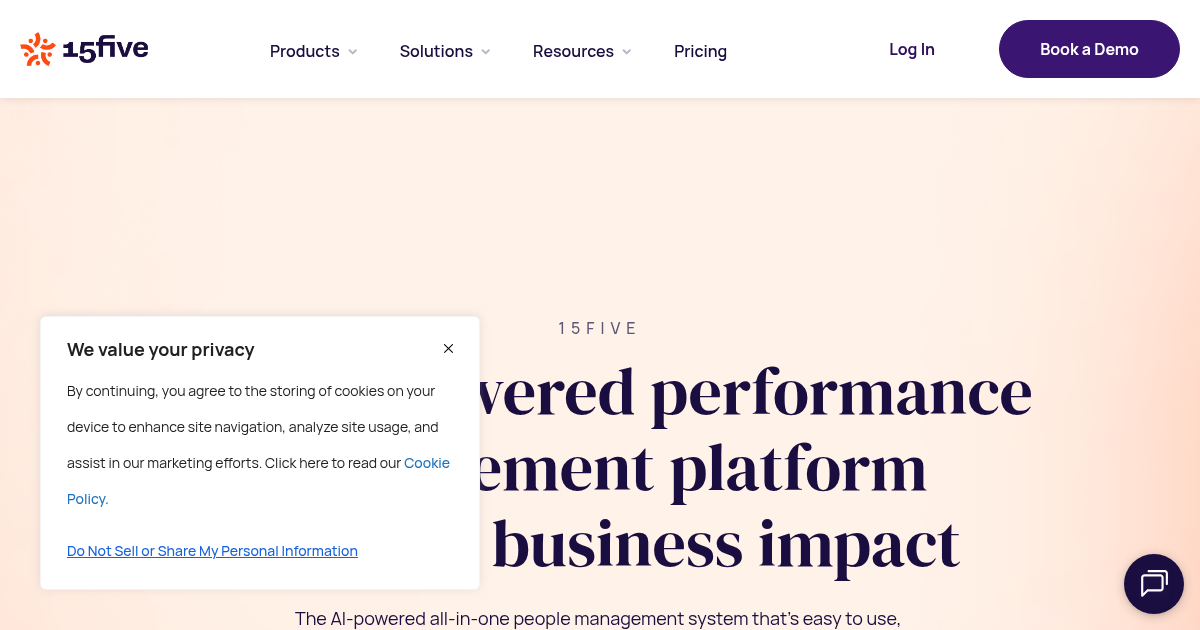This screenshot has height=630, width=1200.
Task: Dismiss the privacy notice with the X icon
Action: coord(448,348)
